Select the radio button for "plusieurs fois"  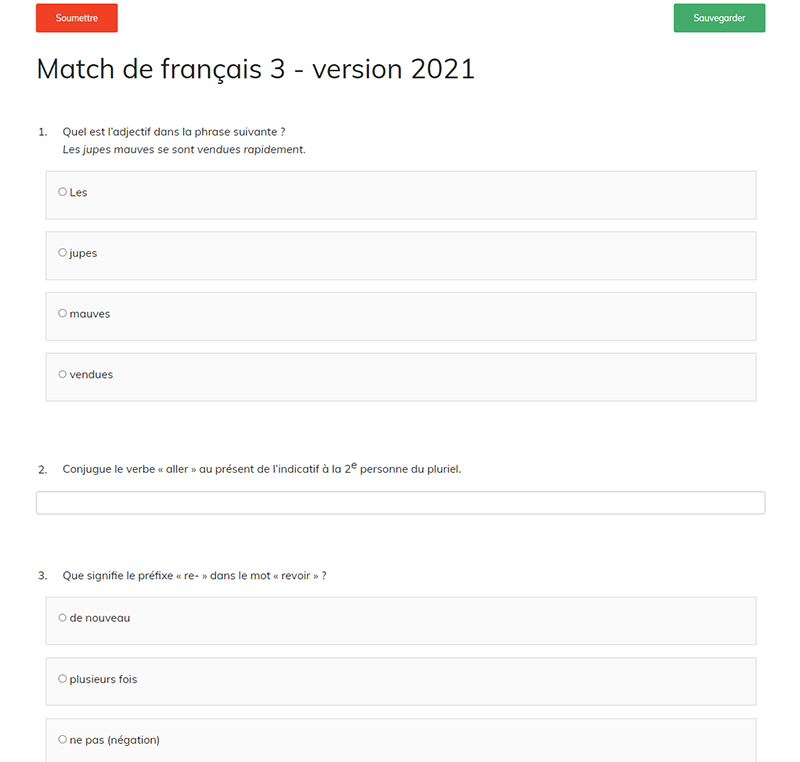pos(62,679)
